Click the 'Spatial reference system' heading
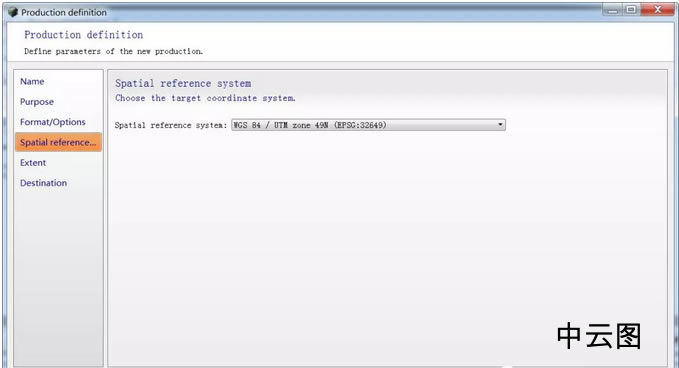Viewport: 679px width, 368px height. 183,84
